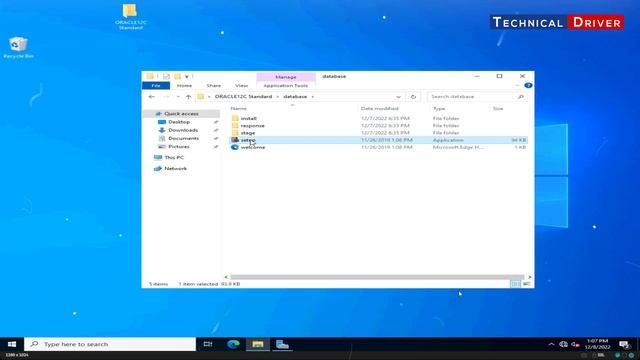The height and width of the screenshot is (360, 640).
Task: Open the network tray icon
Action: pyautogui.click(x=563, y=344)
